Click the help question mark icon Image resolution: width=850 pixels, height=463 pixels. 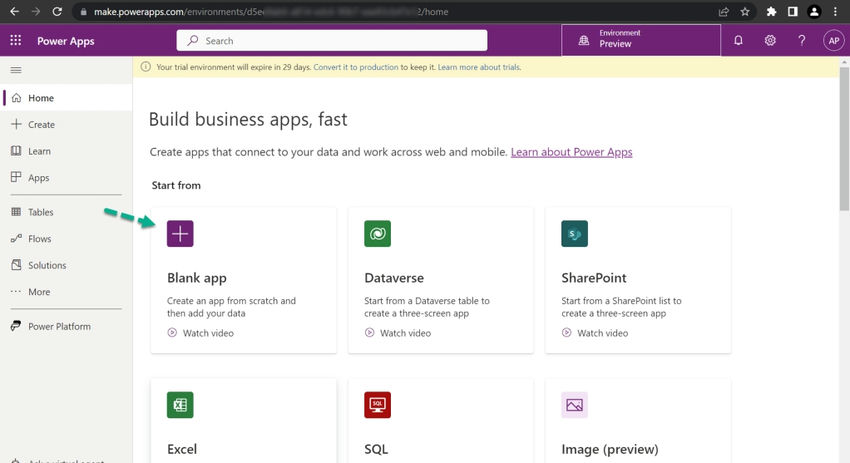point(801,41)
